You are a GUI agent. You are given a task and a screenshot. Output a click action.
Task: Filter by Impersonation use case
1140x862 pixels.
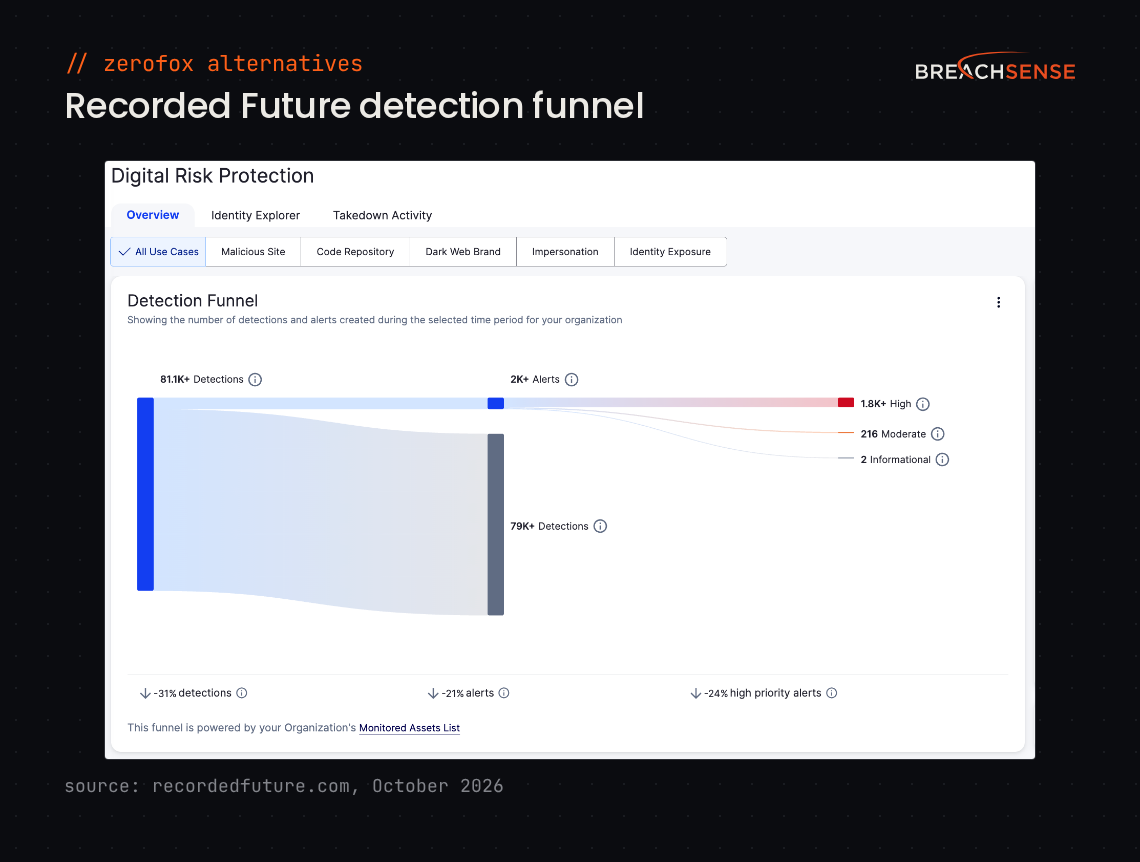[x=565, y=251]
